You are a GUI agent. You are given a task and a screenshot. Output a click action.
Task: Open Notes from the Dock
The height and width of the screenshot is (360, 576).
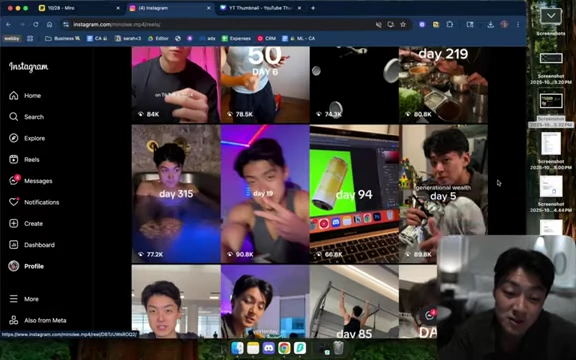coord(253,348)
